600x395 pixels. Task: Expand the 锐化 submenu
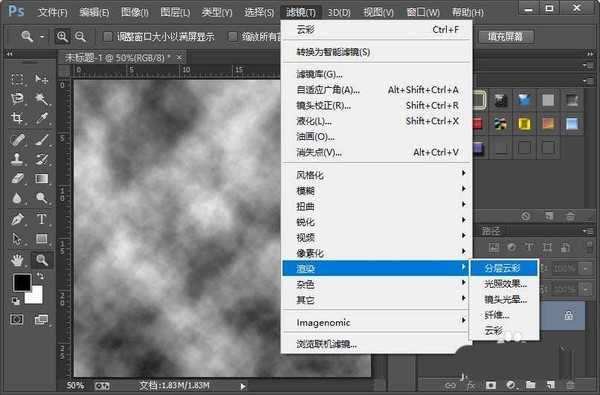[x=377, y=222]
